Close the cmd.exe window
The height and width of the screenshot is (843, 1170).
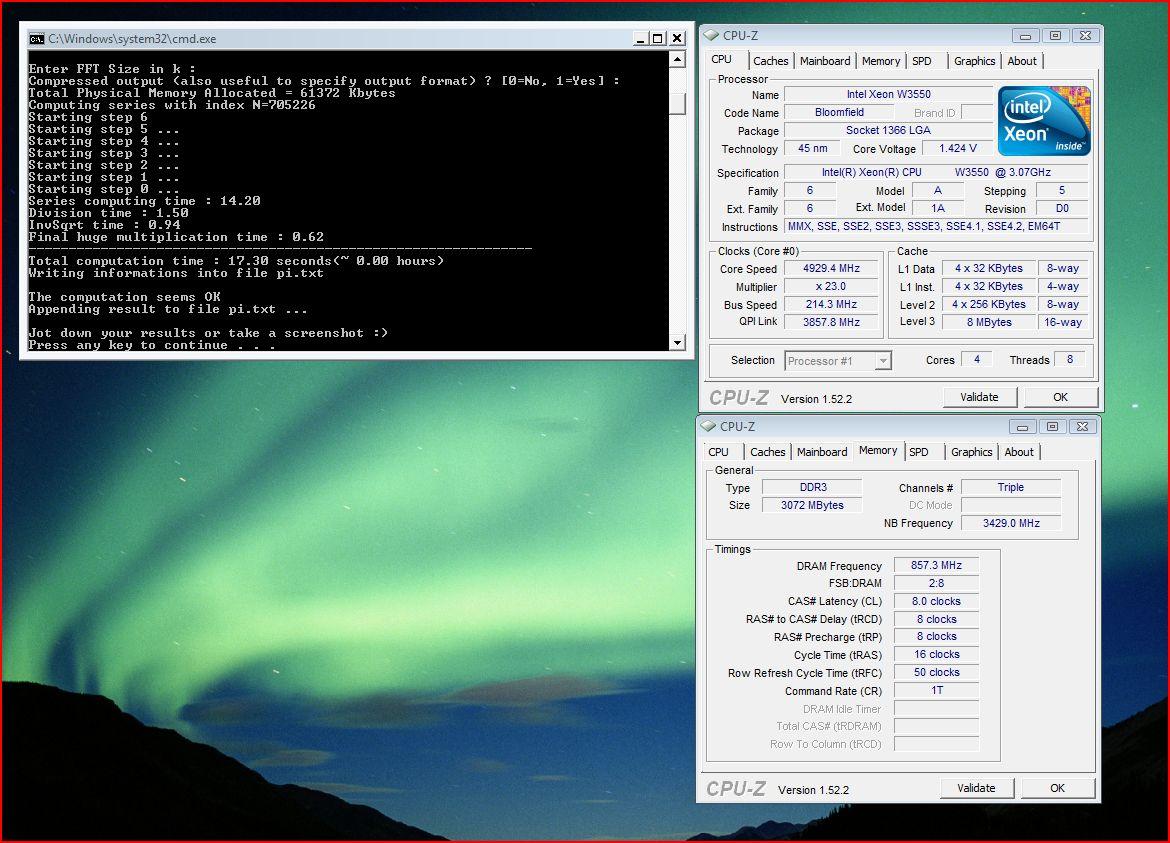[x=677, y=39]
